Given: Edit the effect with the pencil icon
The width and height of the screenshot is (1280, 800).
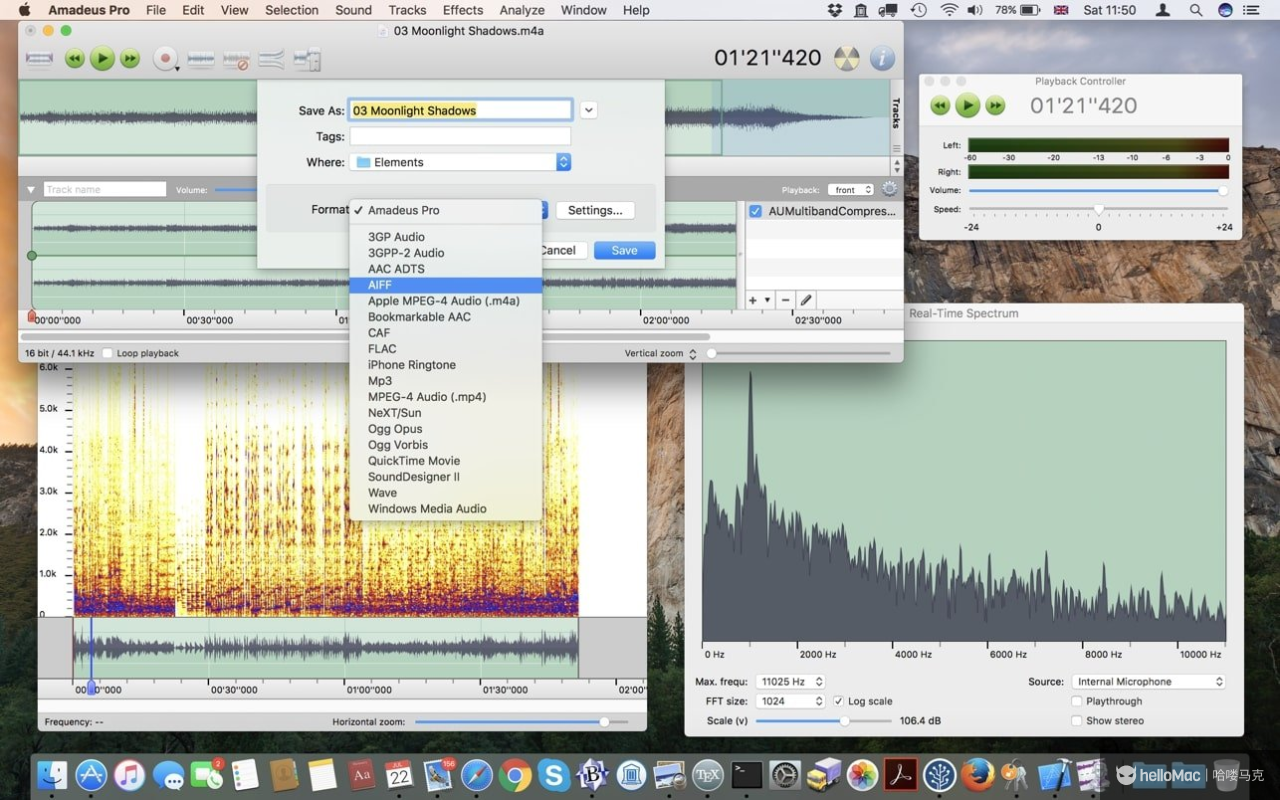Looking at the screenshot, I should click(806, 300).
